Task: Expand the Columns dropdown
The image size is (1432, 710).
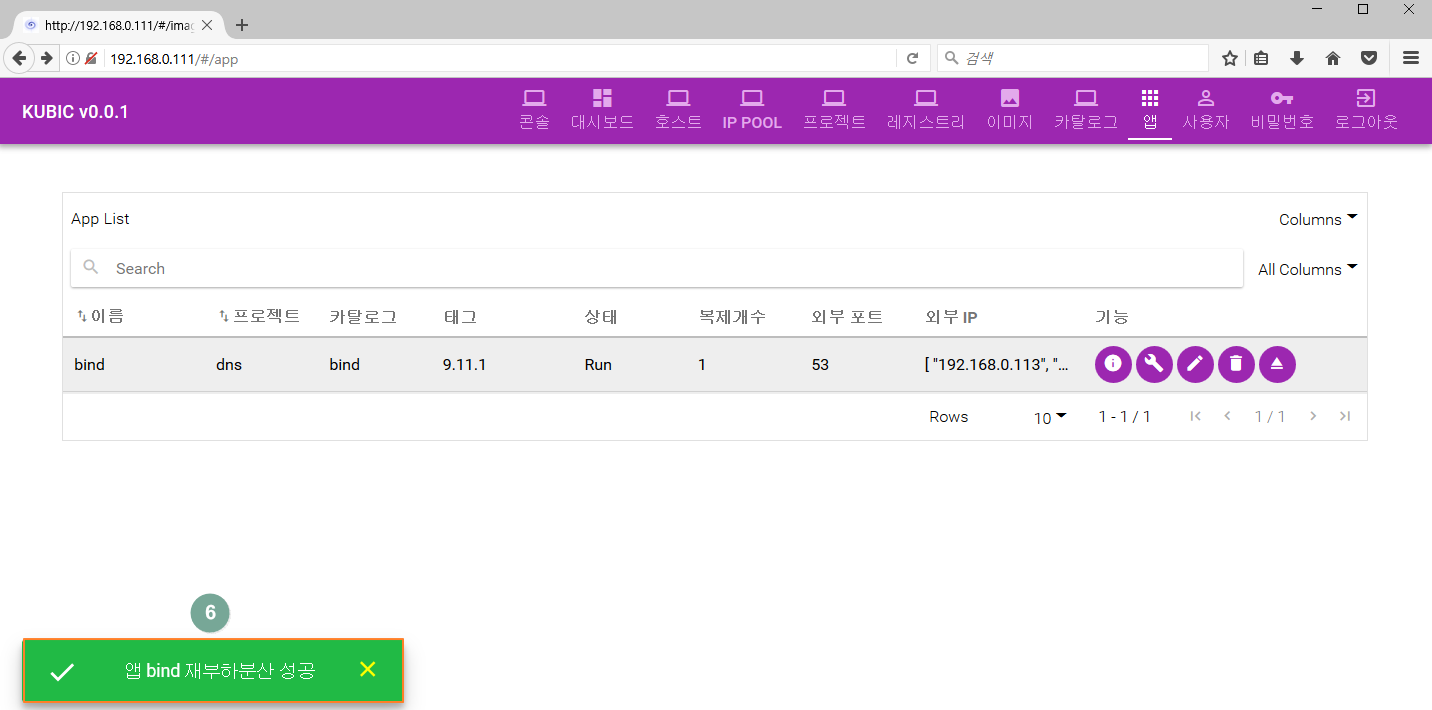Action: point(1318,219)
